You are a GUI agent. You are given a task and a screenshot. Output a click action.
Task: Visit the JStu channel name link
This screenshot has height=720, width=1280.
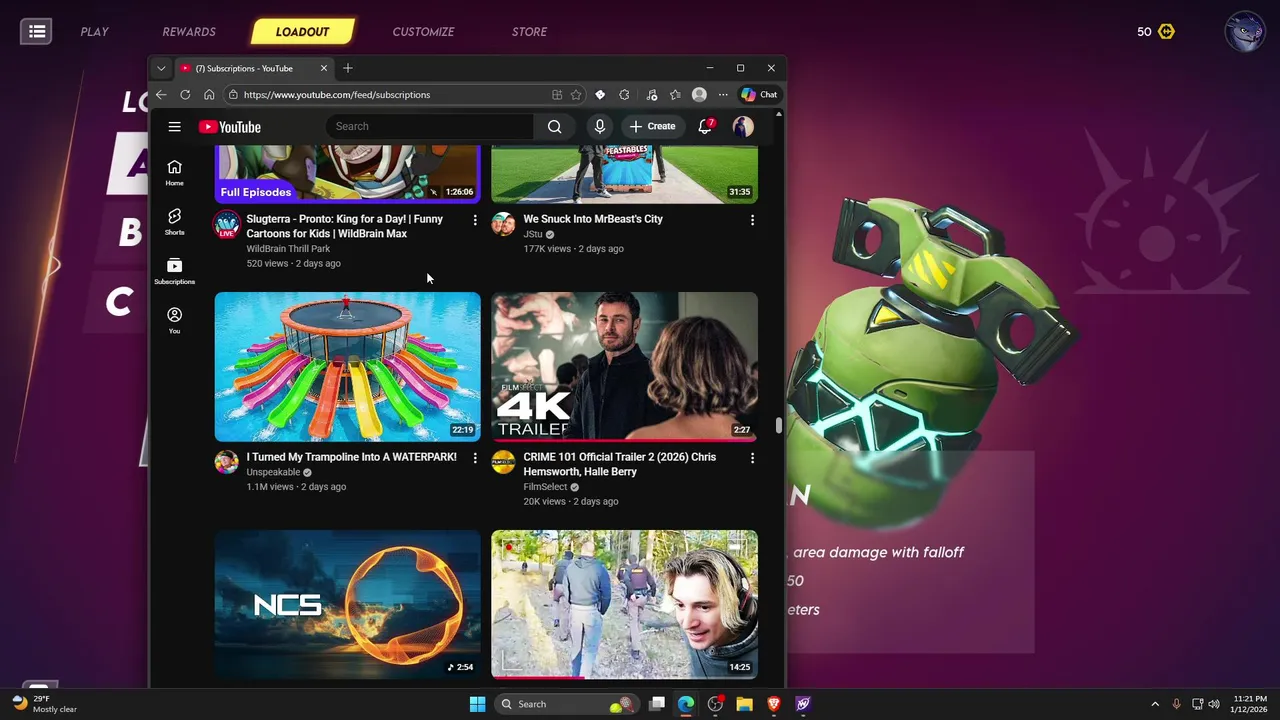(533, 234)
